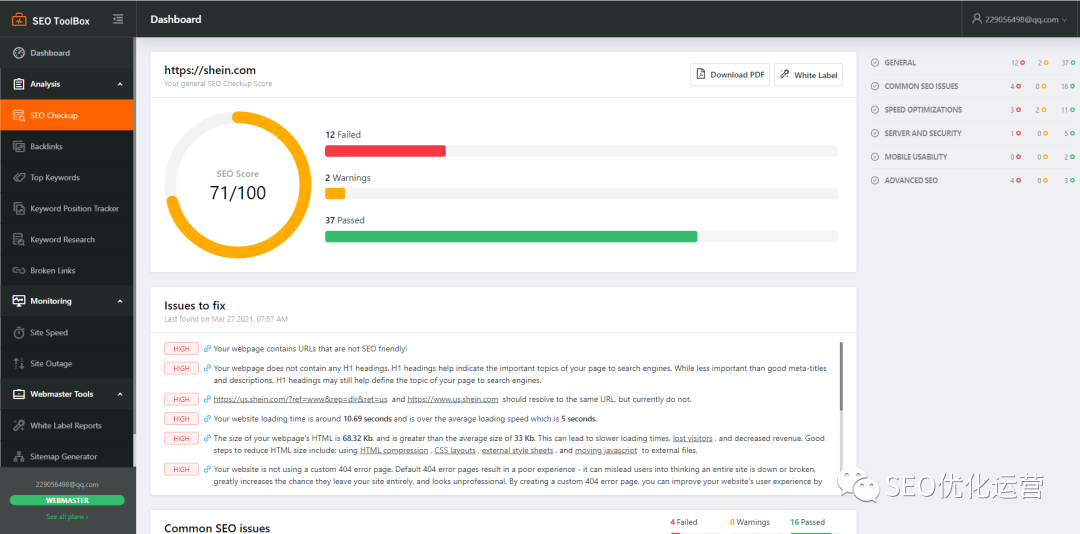
Task: Click the White Label Reports wand icon
Action: point(19,425)
